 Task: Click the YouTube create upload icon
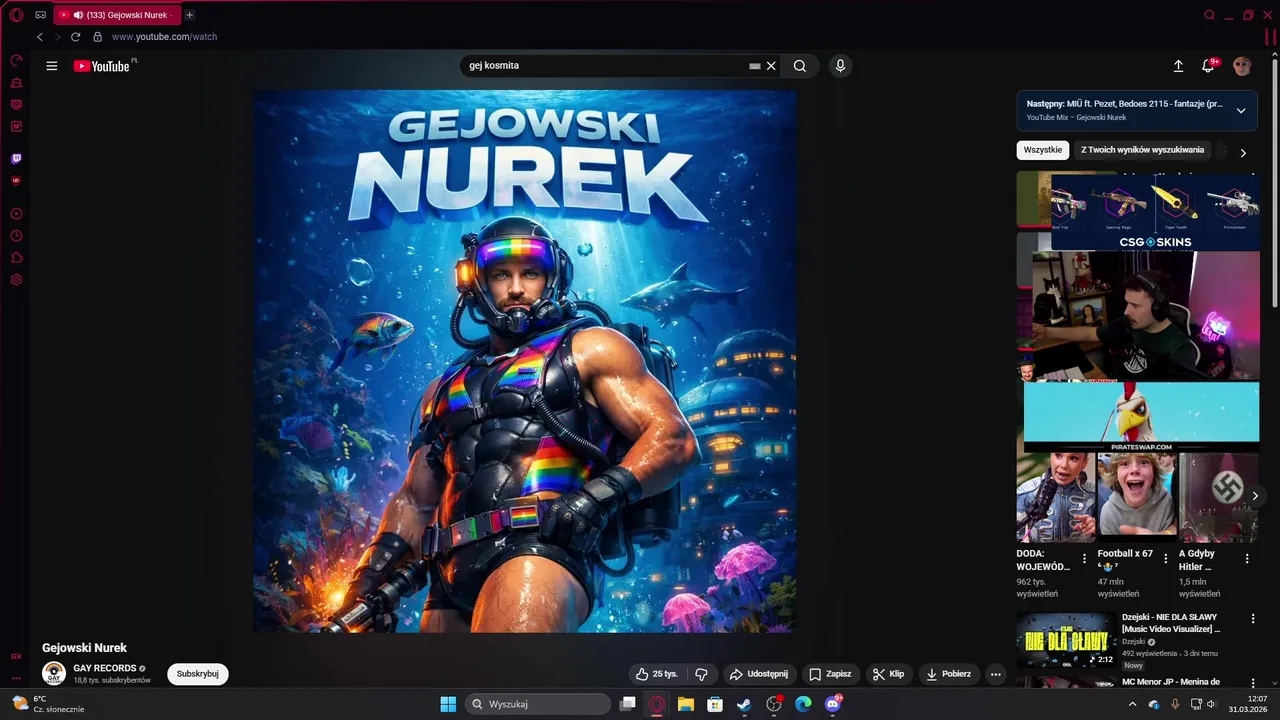pyautogui.click(x=1178, y=66)
